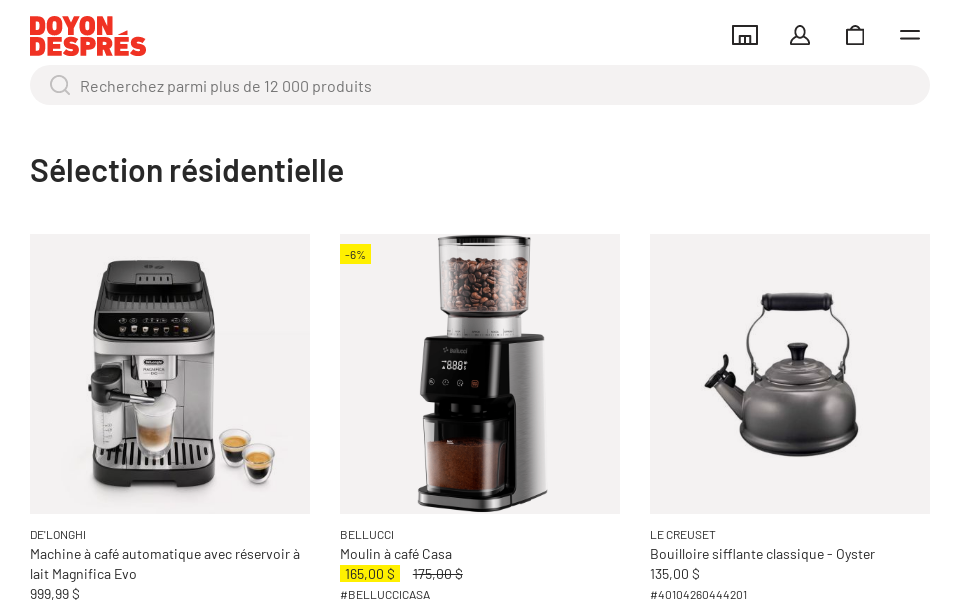Select the LE CREUSET brand label
Image resolution: width=960 pixels, height=600 pixels.
(683, 535)
